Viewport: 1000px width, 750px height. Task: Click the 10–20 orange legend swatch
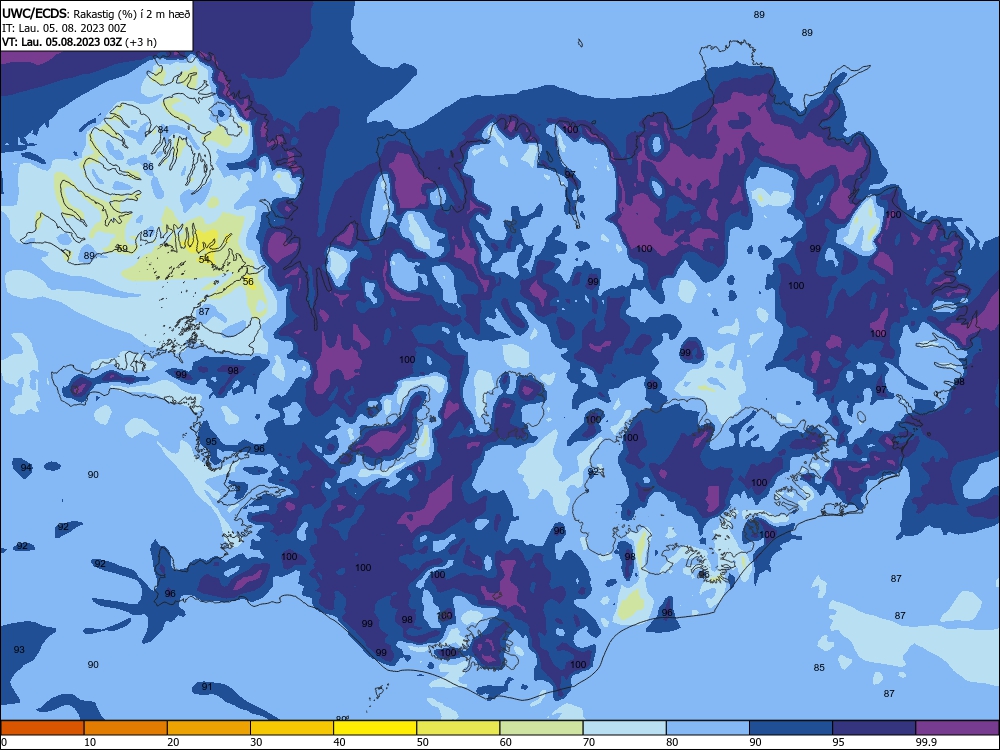point(126,728)
